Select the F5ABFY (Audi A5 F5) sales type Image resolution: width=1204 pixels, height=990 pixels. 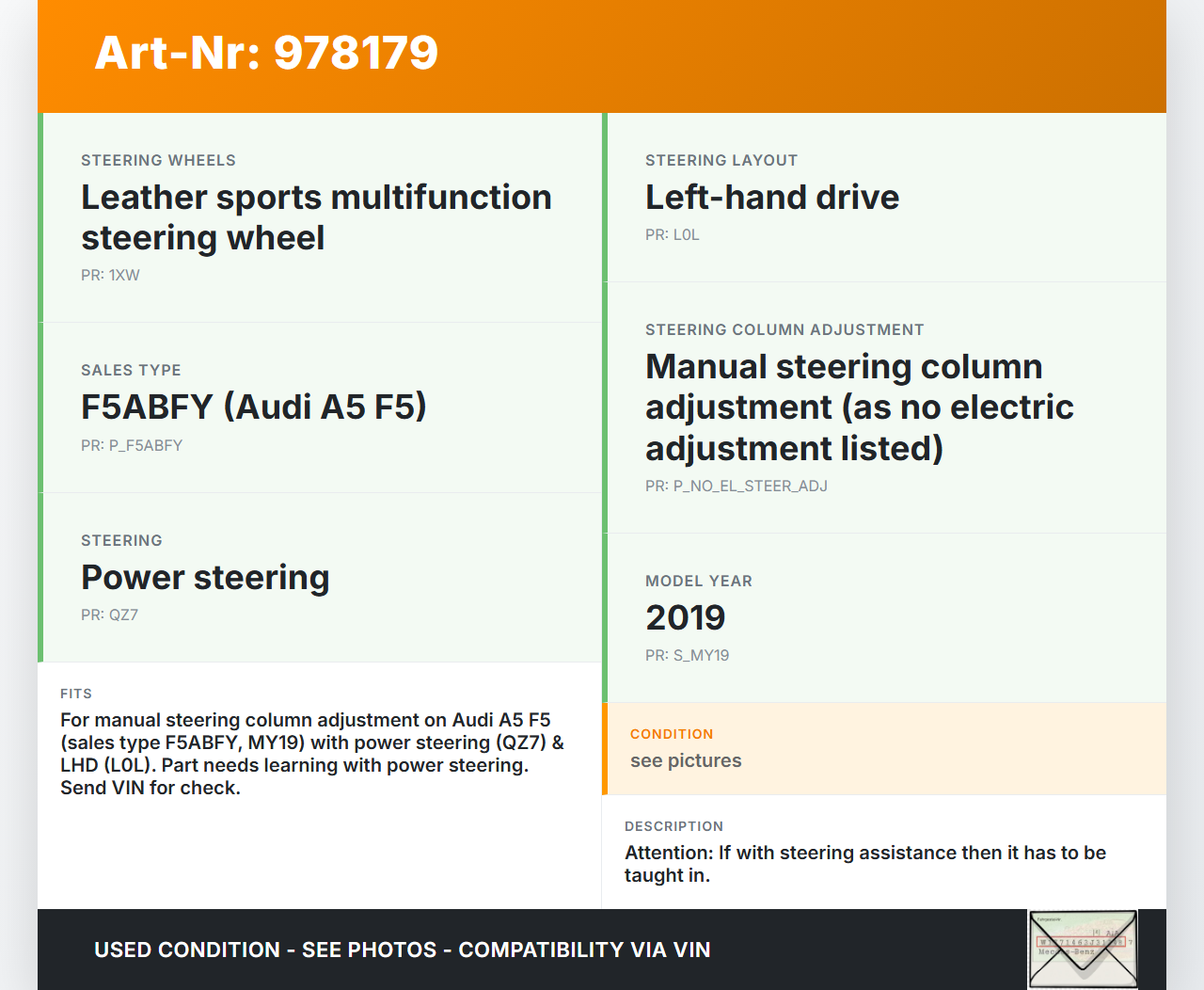[254, 407]
